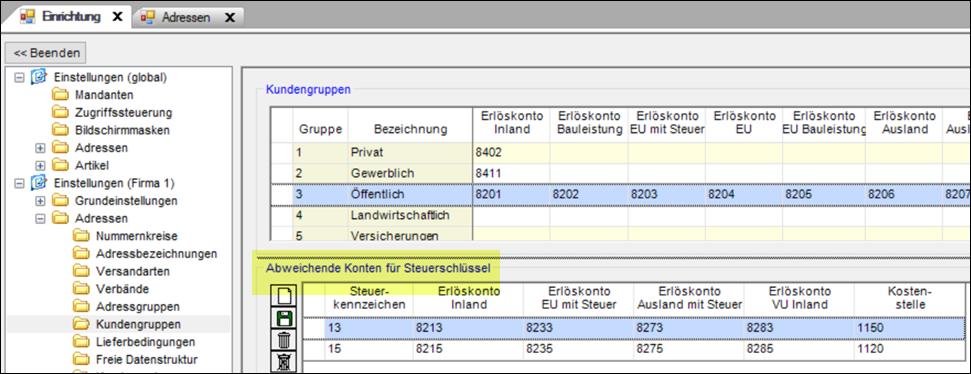Expand the Artikel tree node
Viewport: 971px width, 374px height.
pos(41,165)
